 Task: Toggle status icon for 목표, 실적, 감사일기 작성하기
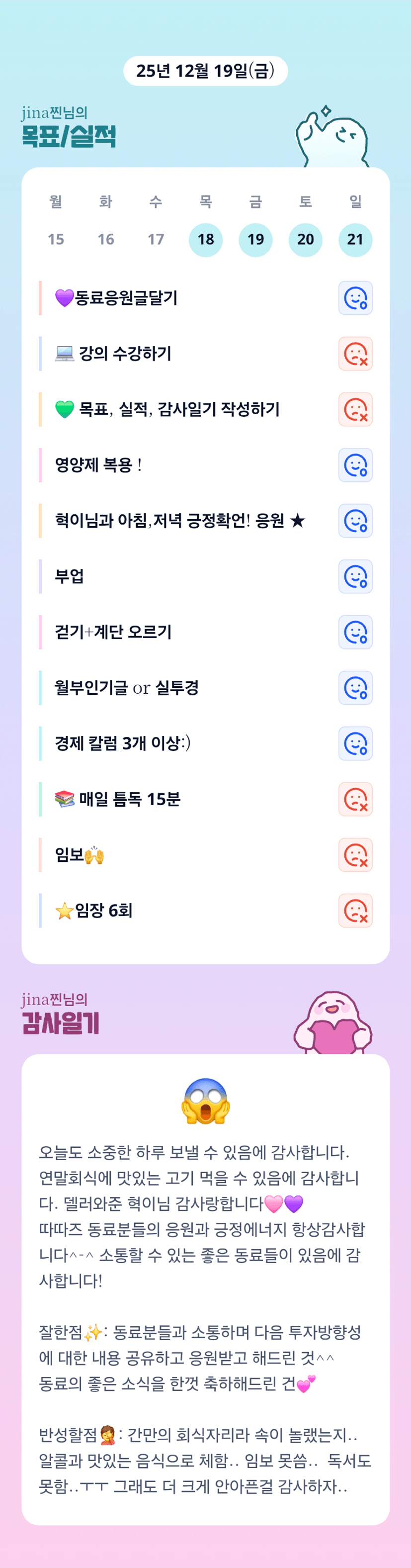(x=355, y=410)
